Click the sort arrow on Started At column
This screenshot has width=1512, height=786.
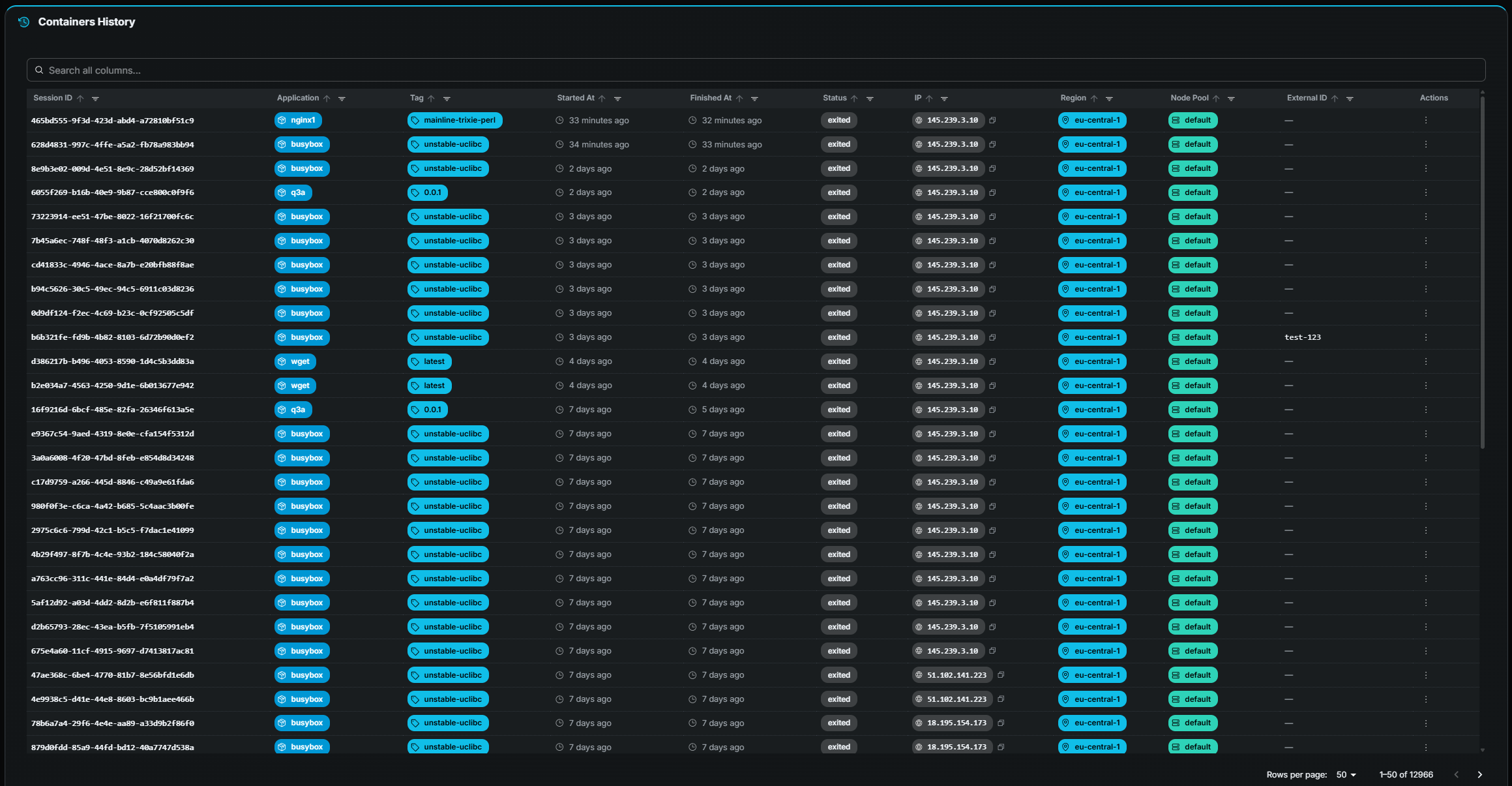point(603,97)
